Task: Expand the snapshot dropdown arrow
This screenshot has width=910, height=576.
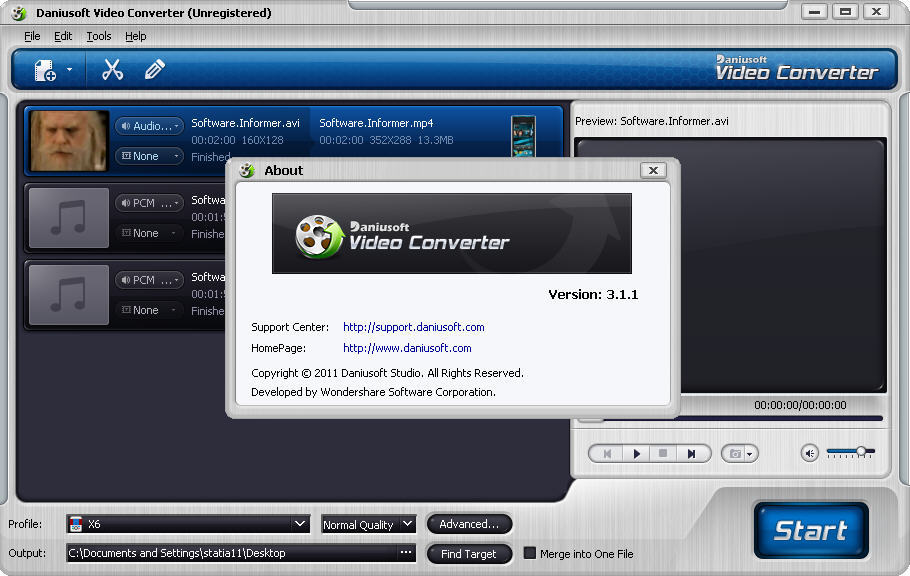Action: point(750,454)
